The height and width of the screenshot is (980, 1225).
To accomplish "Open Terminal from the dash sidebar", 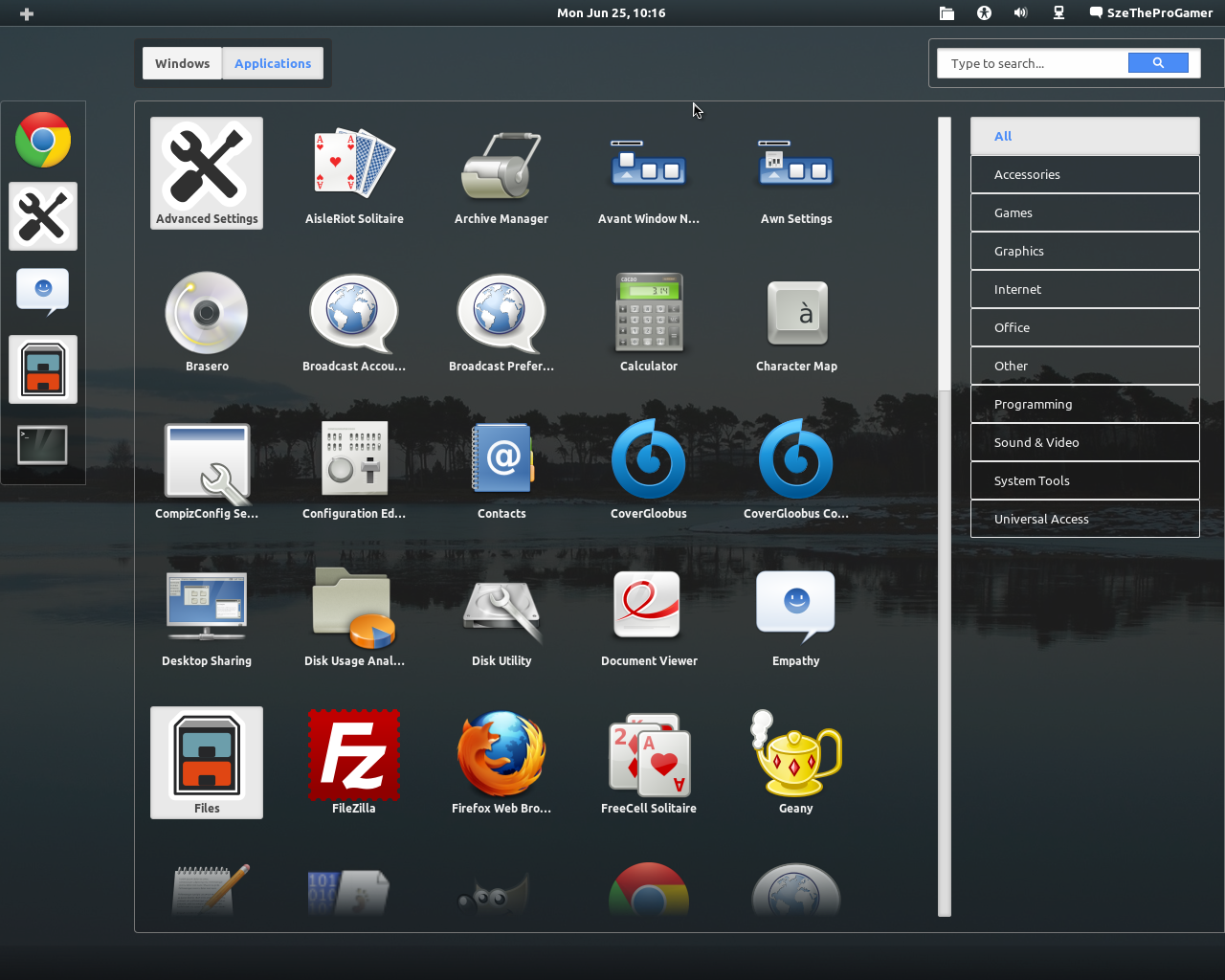I will (43, 446).
